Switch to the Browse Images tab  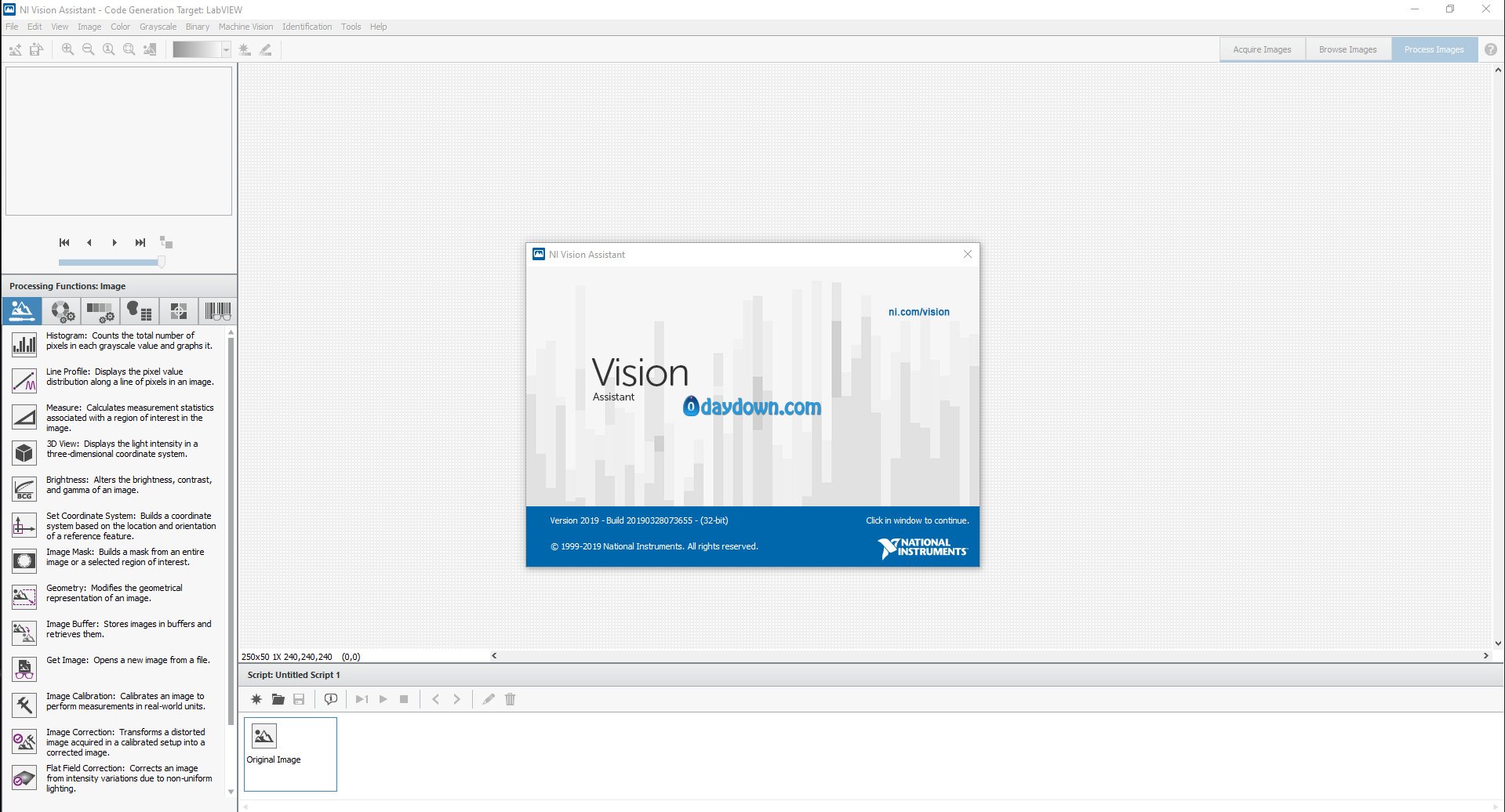1347,49
